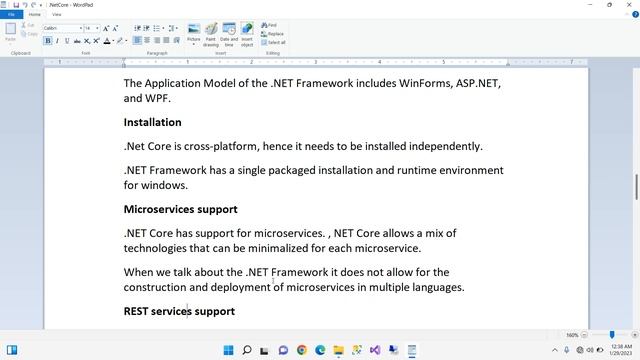Screen dimensions: 640x360
Task: Click the Microservices support heading
Action: pos(180,209)
